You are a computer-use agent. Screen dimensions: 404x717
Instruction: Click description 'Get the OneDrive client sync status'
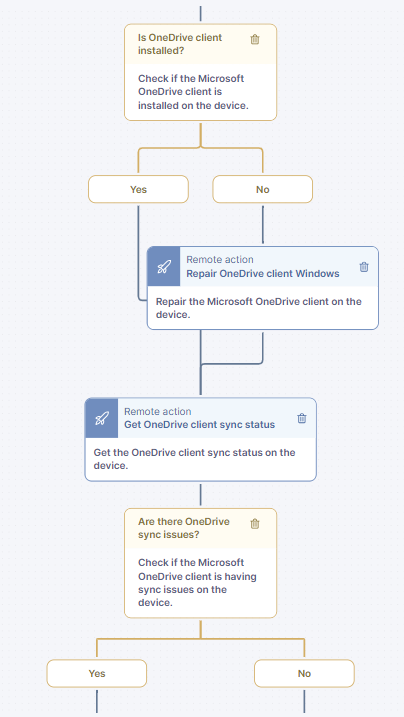click(195, 459)
